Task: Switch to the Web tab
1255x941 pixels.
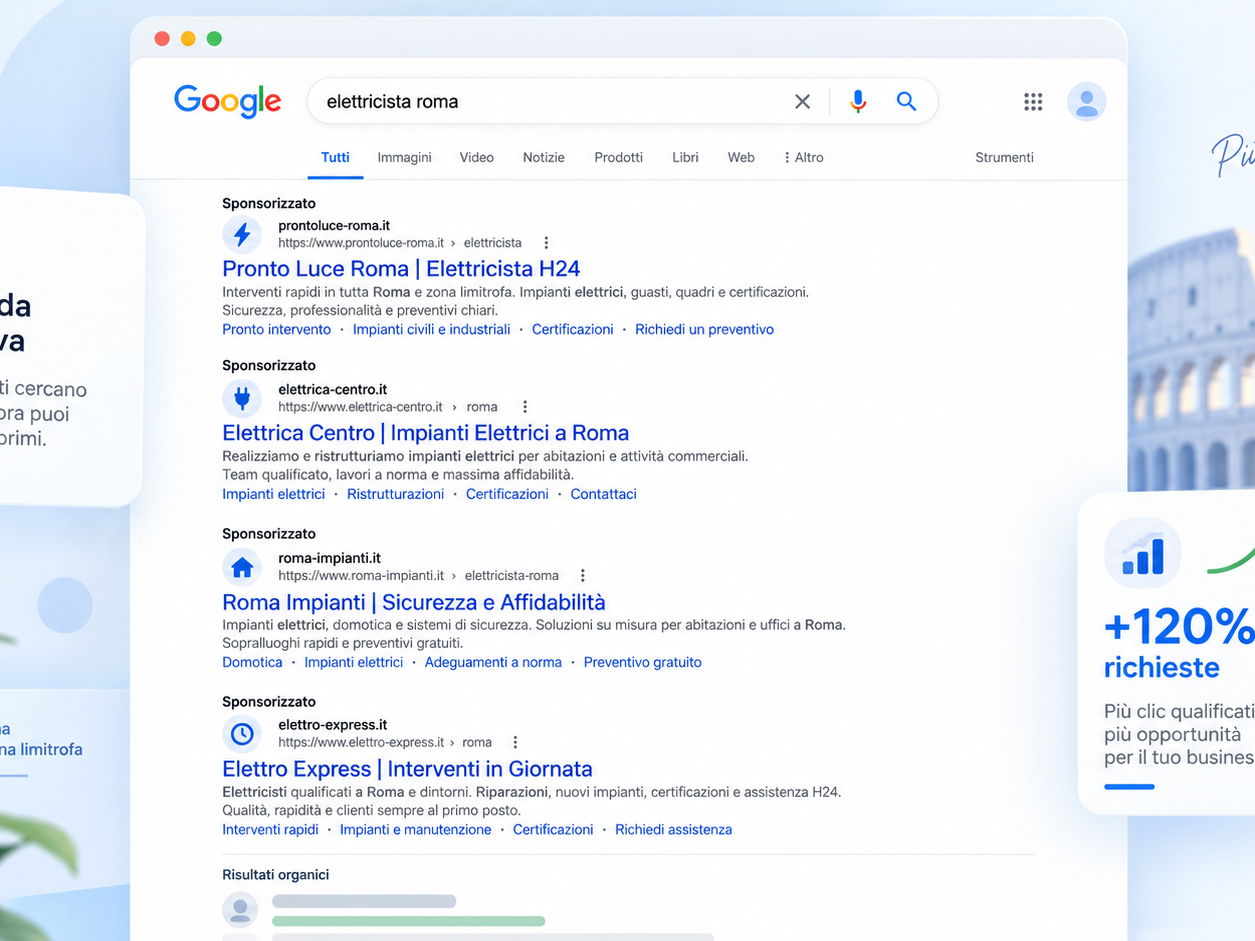Action: click(741, 158)
